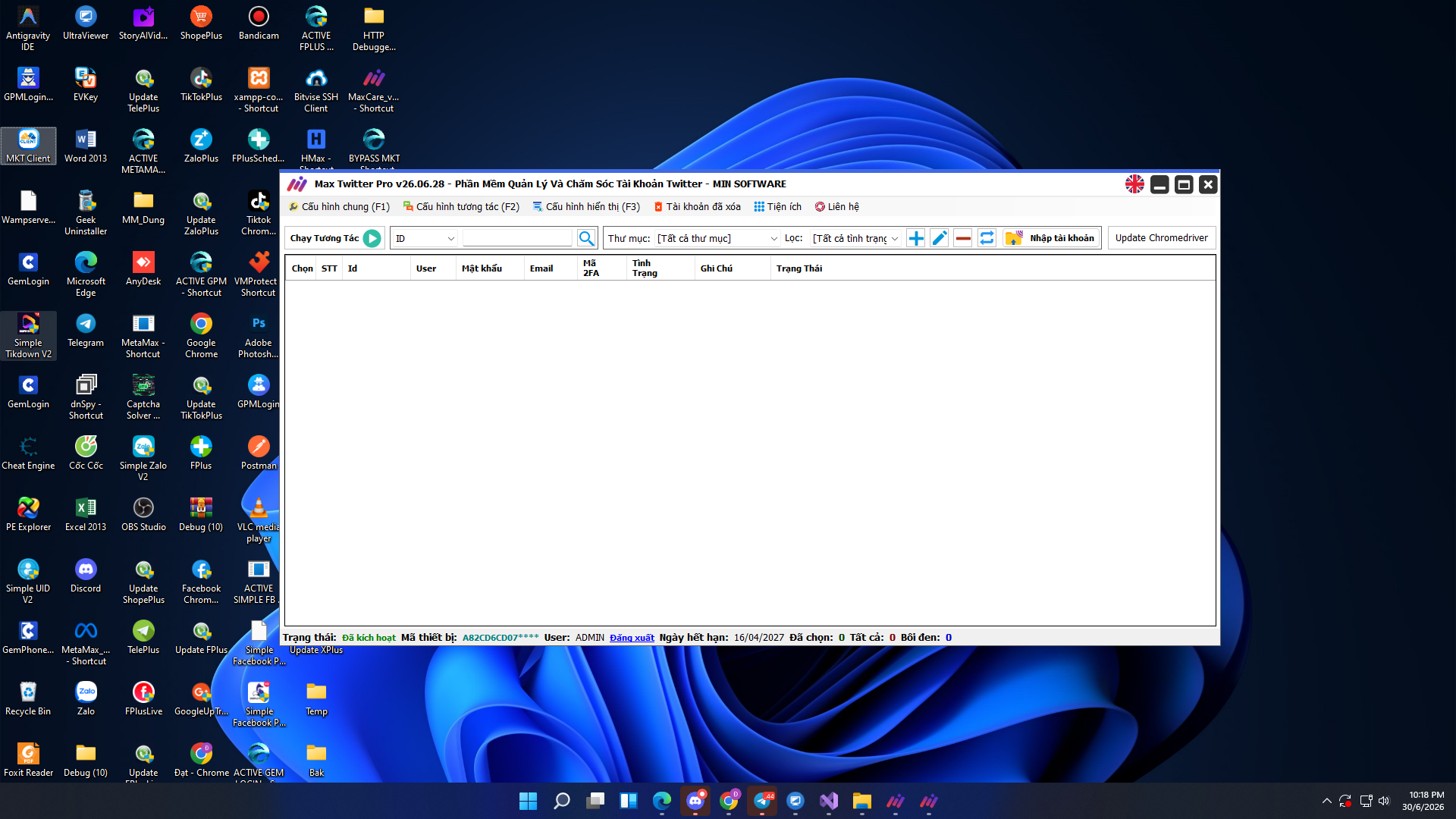This screenshot has height=819, width=1456.
Task: Select the Word 2013 desktop icon
Action: (86, 146)
